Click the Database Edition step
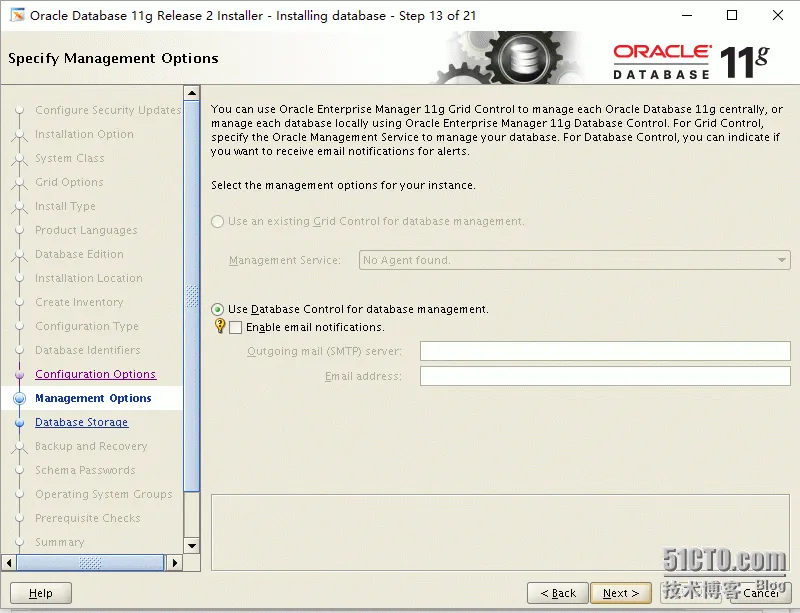The width and height of the screenshot is (800, 613). (x=79, y=254)
